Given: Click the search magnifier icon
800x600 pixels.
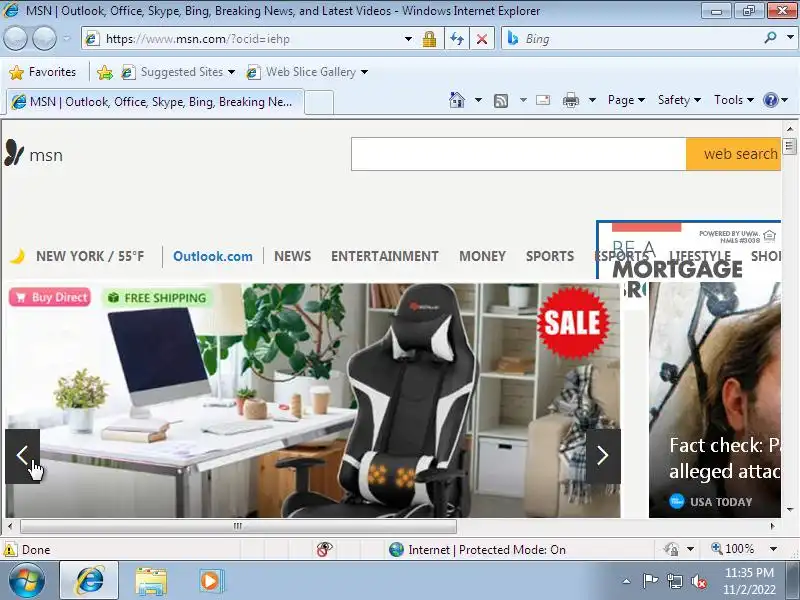Looking at the screenshot, I should pos(770,38).
